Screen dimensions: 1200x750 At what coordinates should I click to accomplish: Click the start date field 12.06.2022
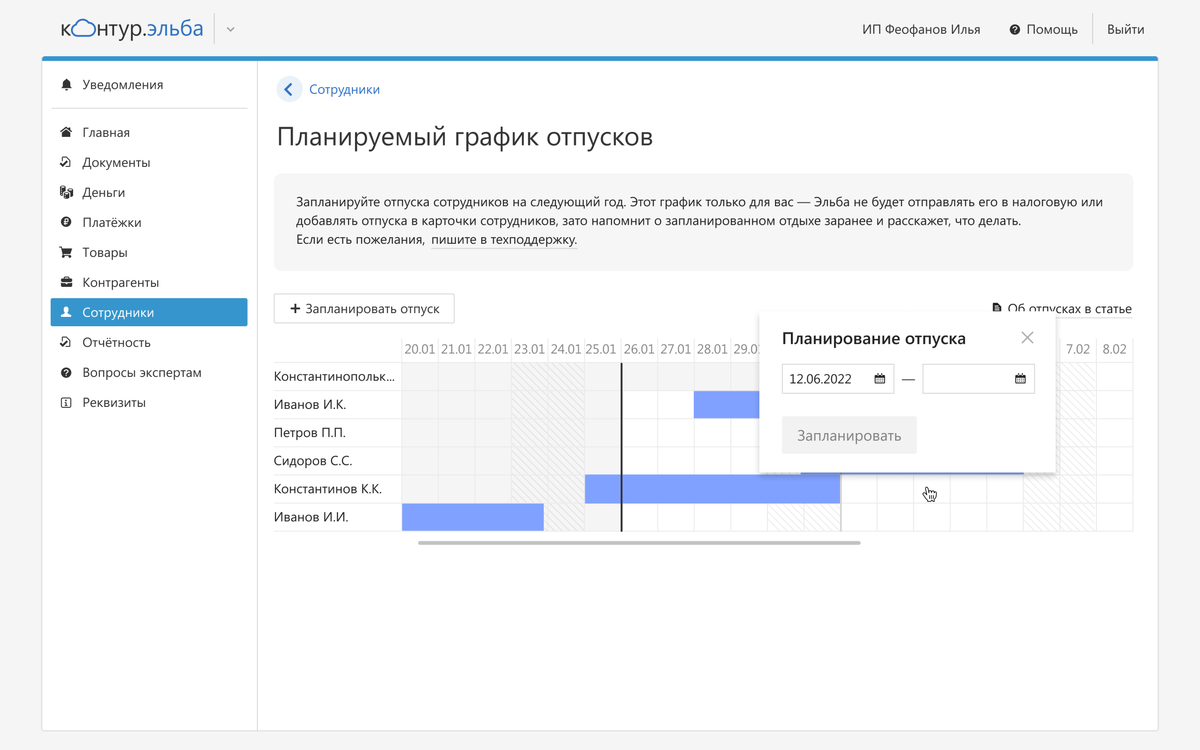click(838, 379)
